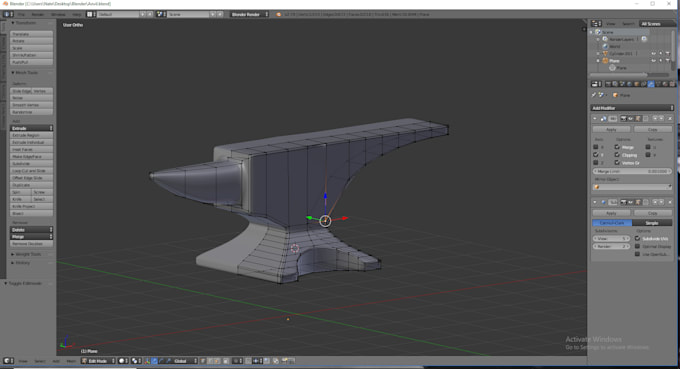Open the Window menu
680x369 pixels.
(x=58, y=14)
